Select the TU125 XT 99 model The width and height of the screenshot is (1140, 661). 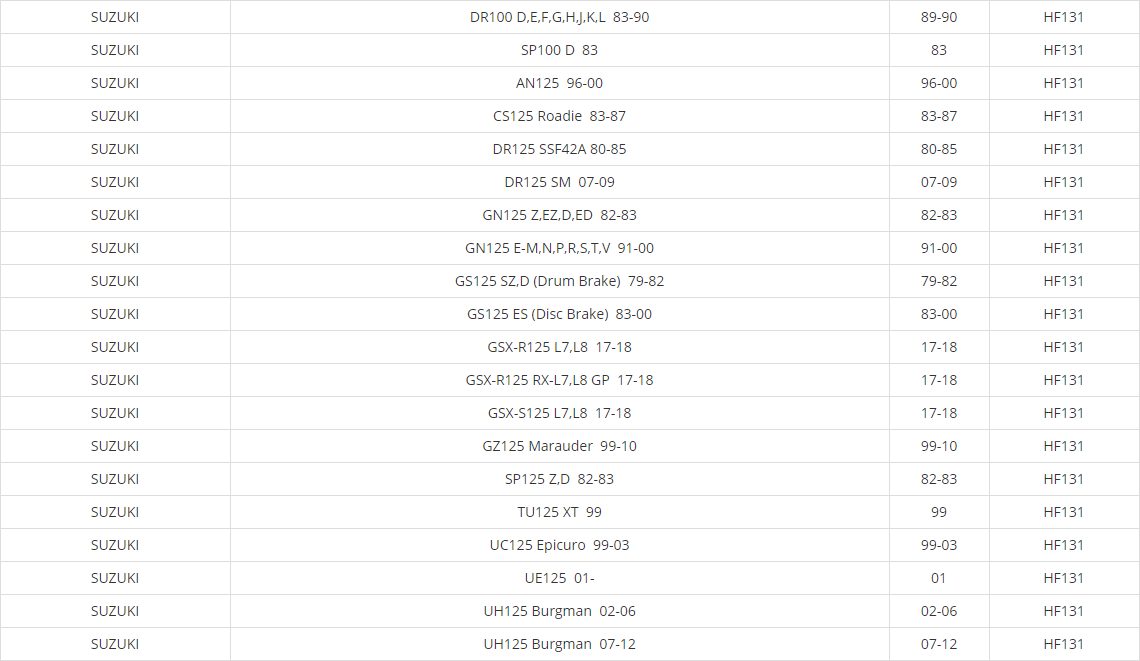559,512
